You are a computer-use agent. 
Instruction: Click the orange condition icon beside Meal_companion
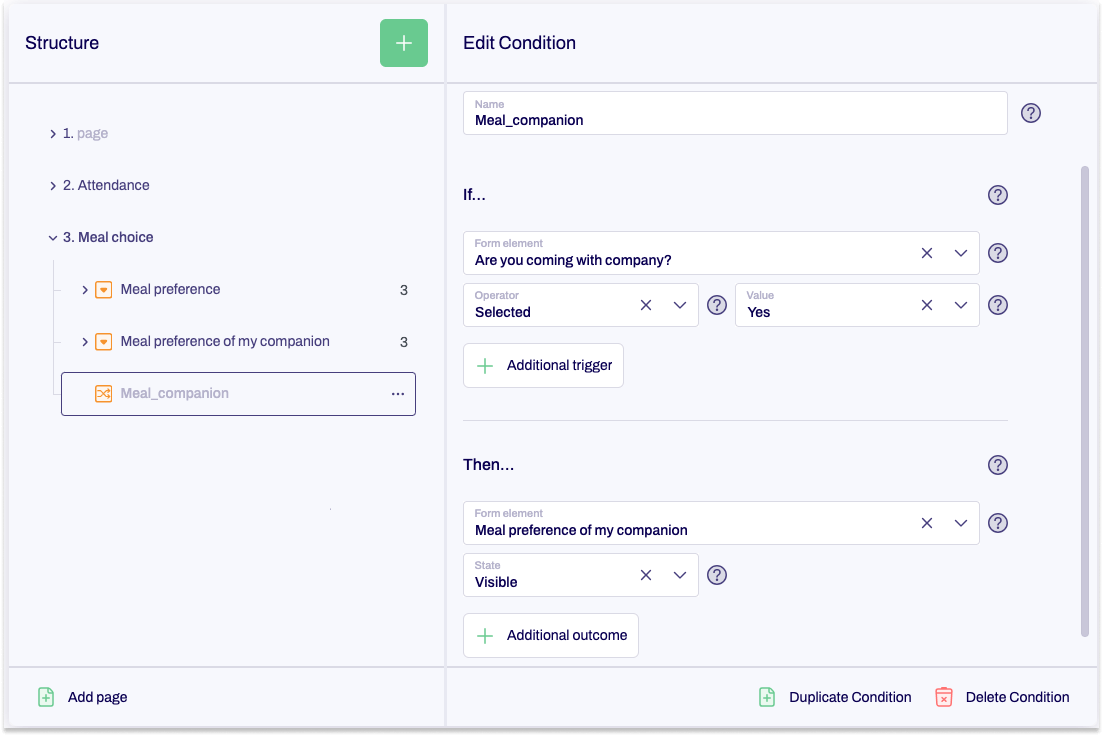pos(103,393)
